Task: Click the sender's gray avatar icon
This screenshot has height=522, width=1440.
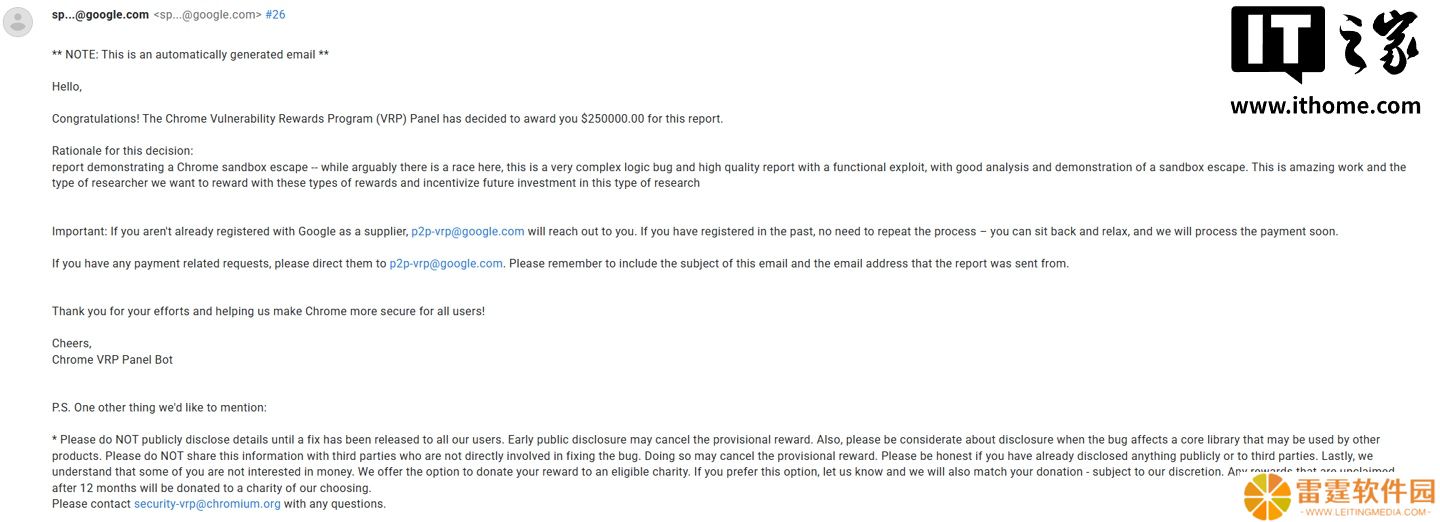Action: 18,21
